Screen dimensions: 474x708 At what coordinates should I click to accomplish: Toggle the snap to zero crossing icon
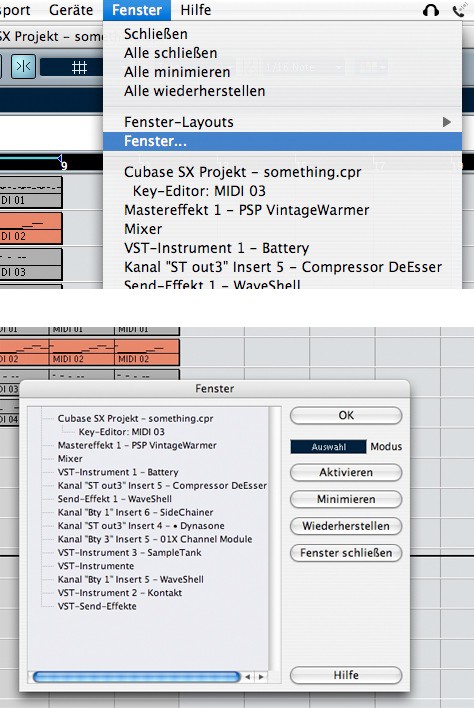click(23, 67)
